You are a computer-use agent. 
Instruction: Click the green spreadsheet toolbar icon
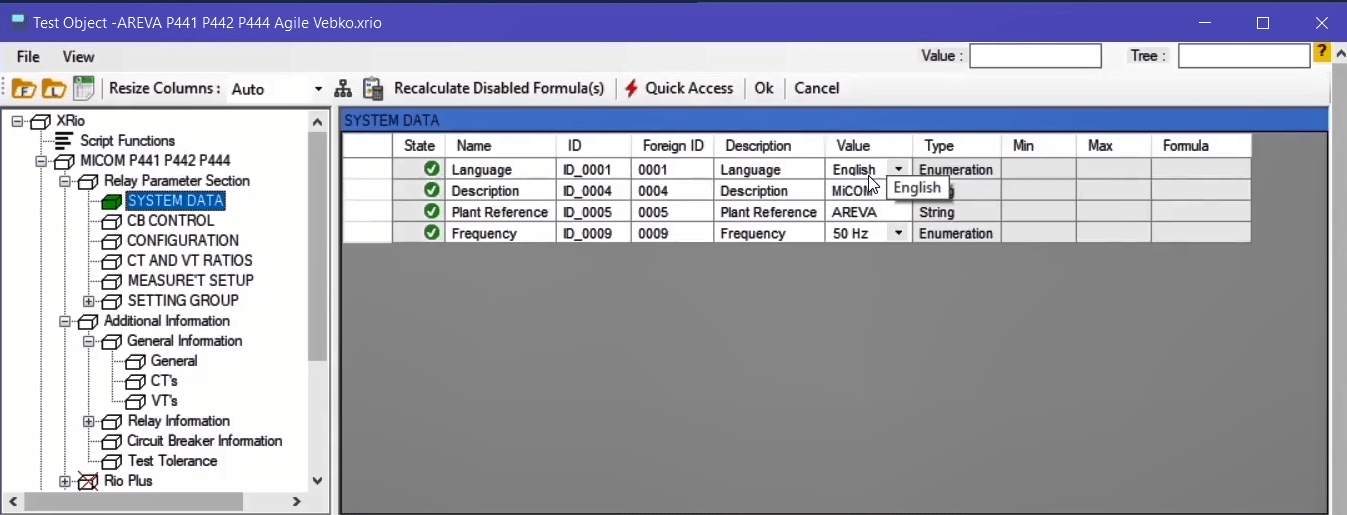pyautogui.click(x=83, y=88)
